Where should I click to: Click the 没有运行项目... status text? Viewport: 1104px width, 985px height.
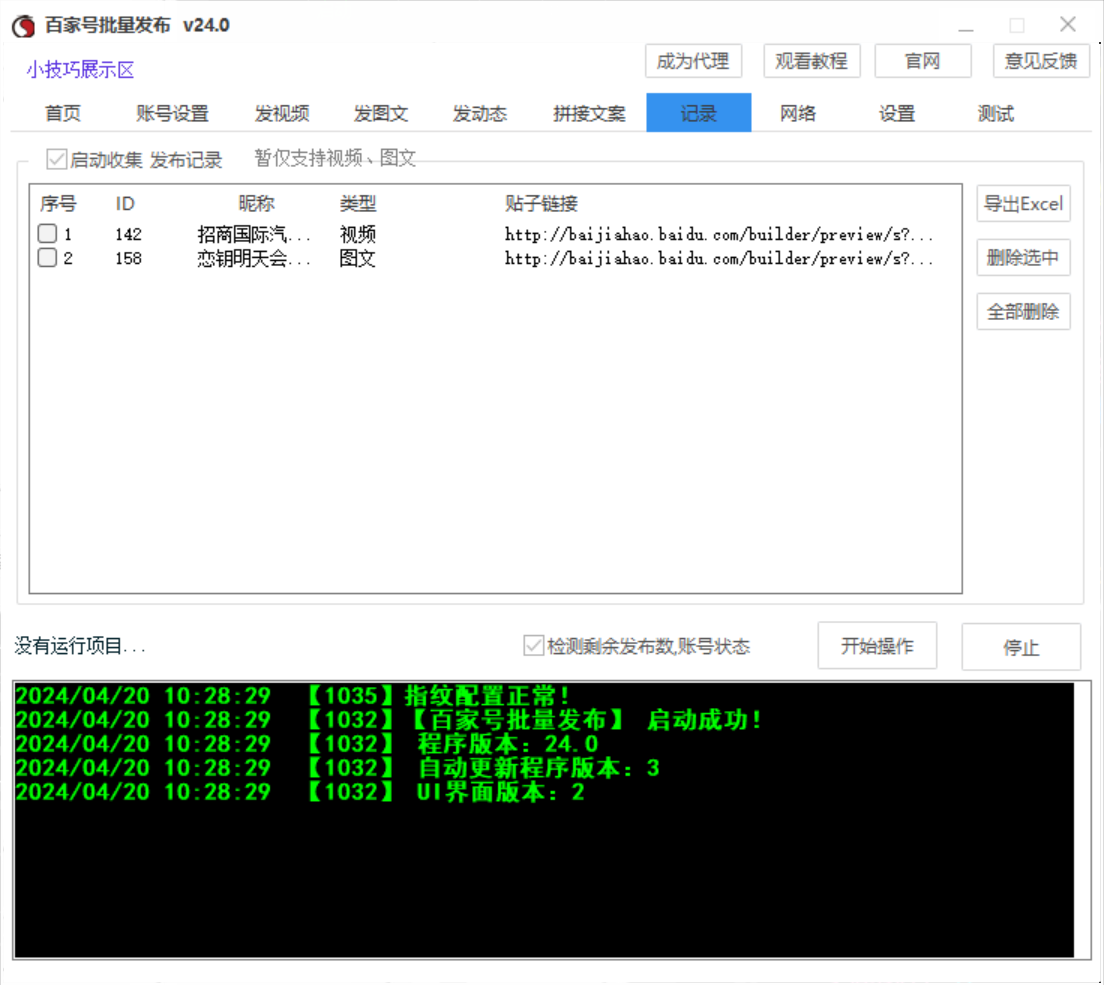(x=80, y=646)
